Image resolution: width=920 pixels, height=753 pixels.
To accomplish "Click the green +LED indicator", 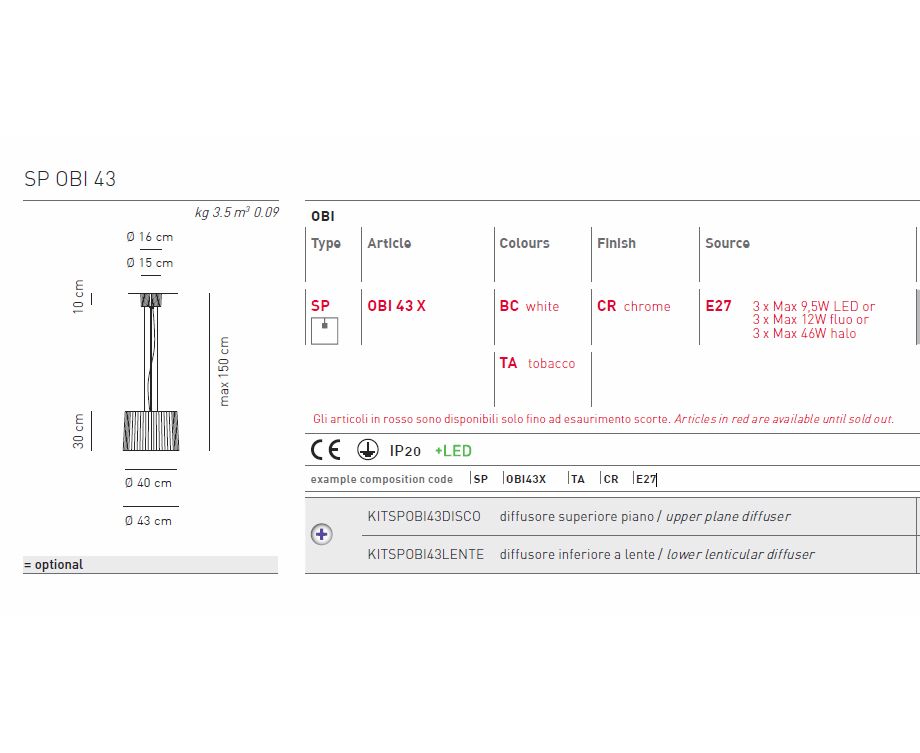I will [x=453, y=451].
